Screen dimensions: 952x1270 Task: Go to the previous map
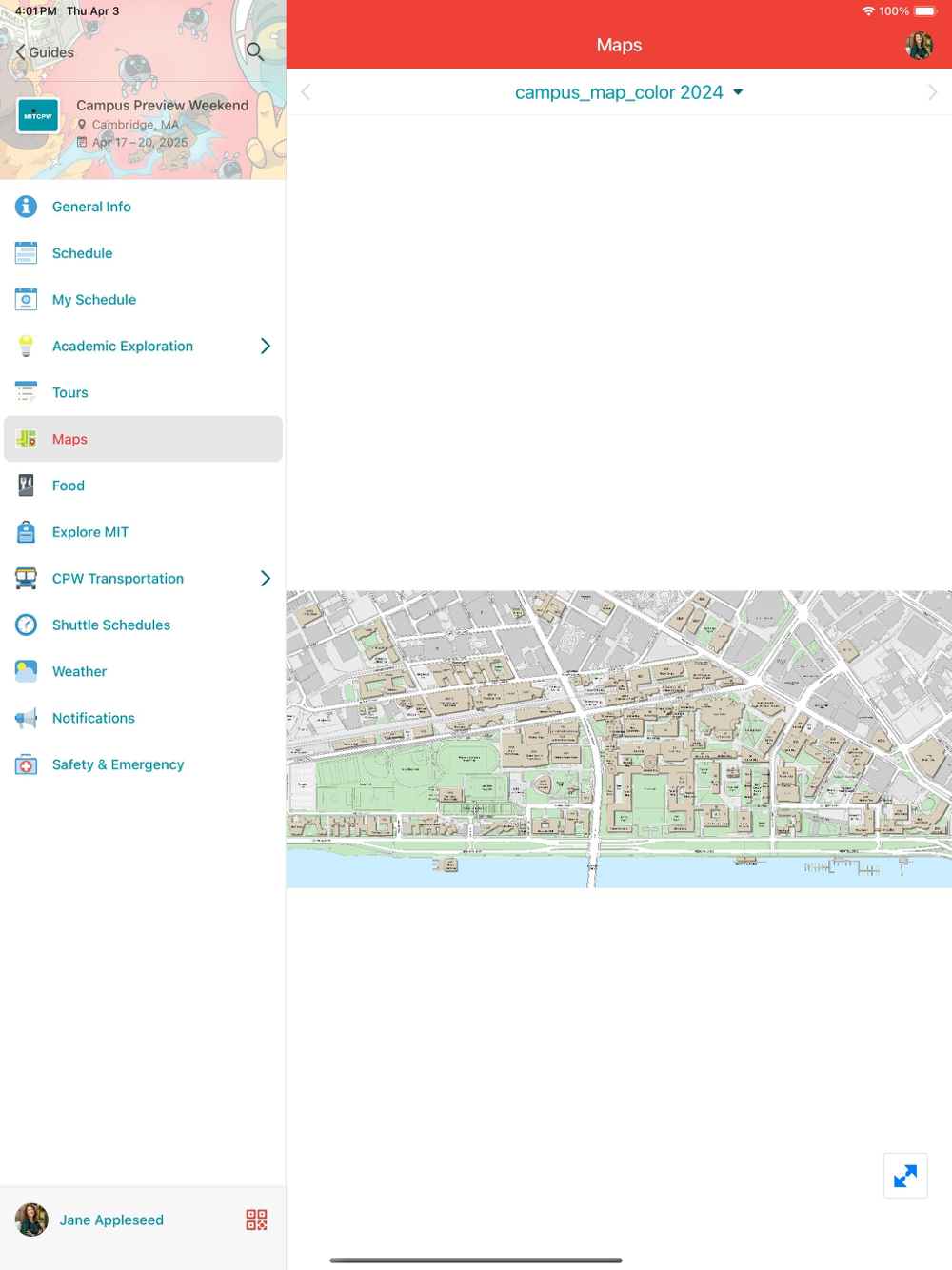click(x=306, y=92)
